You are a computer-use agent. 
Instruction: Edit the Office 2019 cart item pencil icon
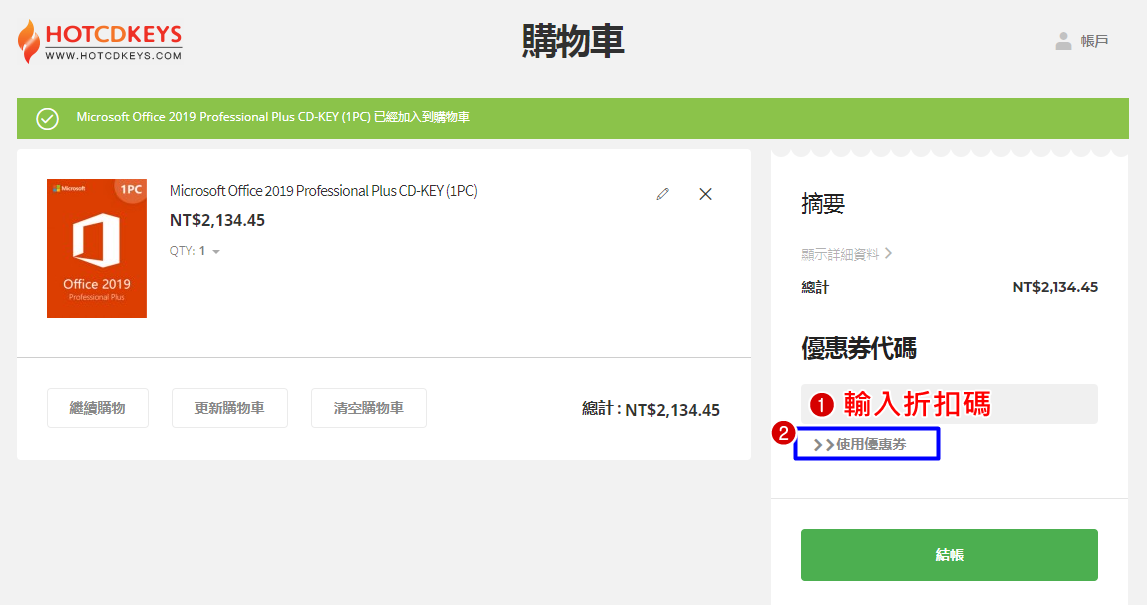click(x=663, y=194)
